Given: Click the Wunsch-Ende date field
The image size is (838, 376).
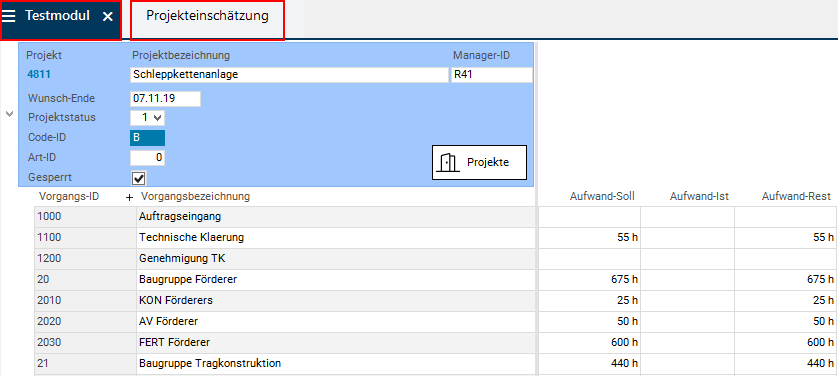Looking at the screenshot, I should tap(166, 99).
